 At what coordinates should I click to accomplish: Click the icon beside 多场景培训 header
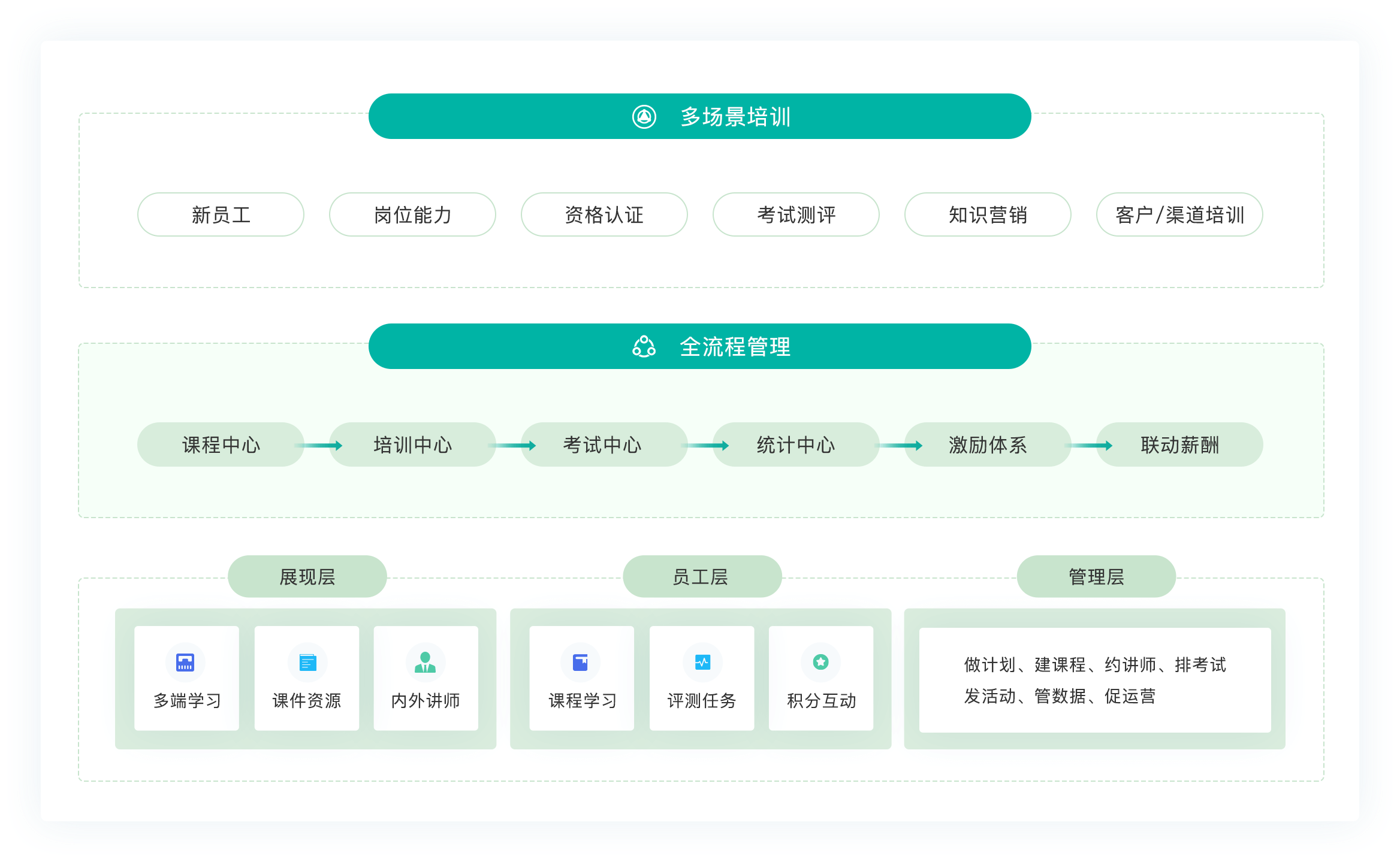pos(644,116)
